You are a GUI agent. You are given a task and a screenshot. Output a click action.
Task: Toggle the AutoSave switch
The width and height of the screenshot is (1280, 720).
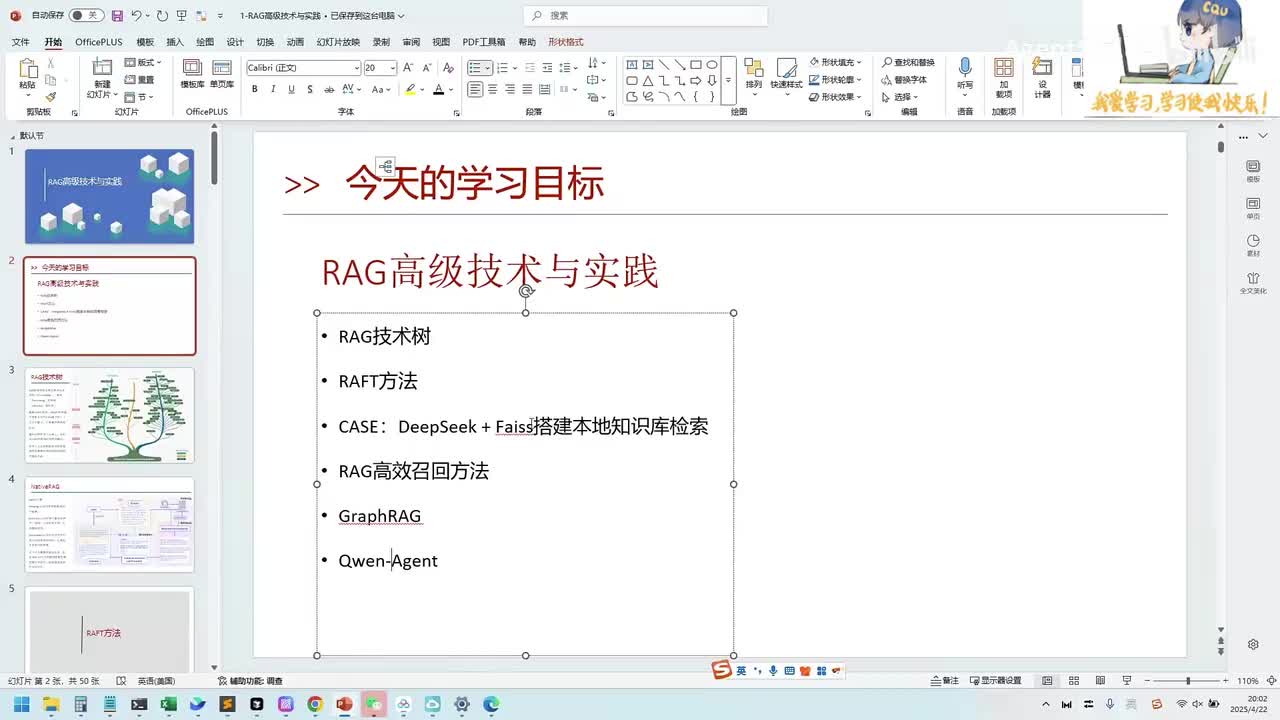pyautogui.click(x=85, y=16)
